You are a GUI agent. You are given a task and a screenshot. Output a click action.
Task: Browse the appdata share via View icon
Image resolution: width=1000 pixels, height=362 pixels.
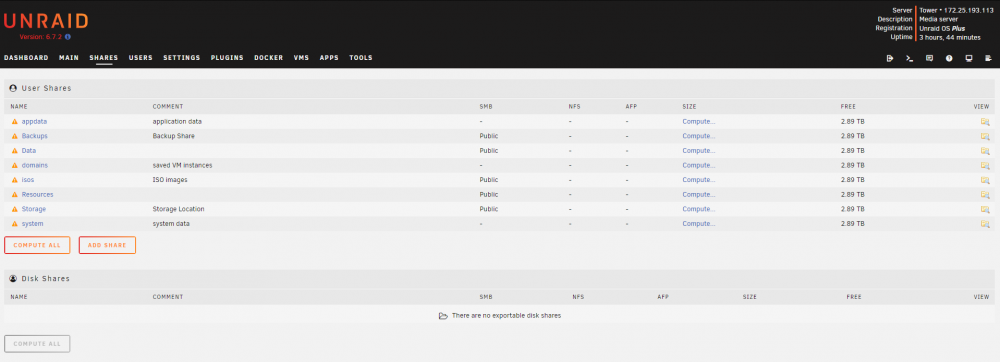pos(985,121)
